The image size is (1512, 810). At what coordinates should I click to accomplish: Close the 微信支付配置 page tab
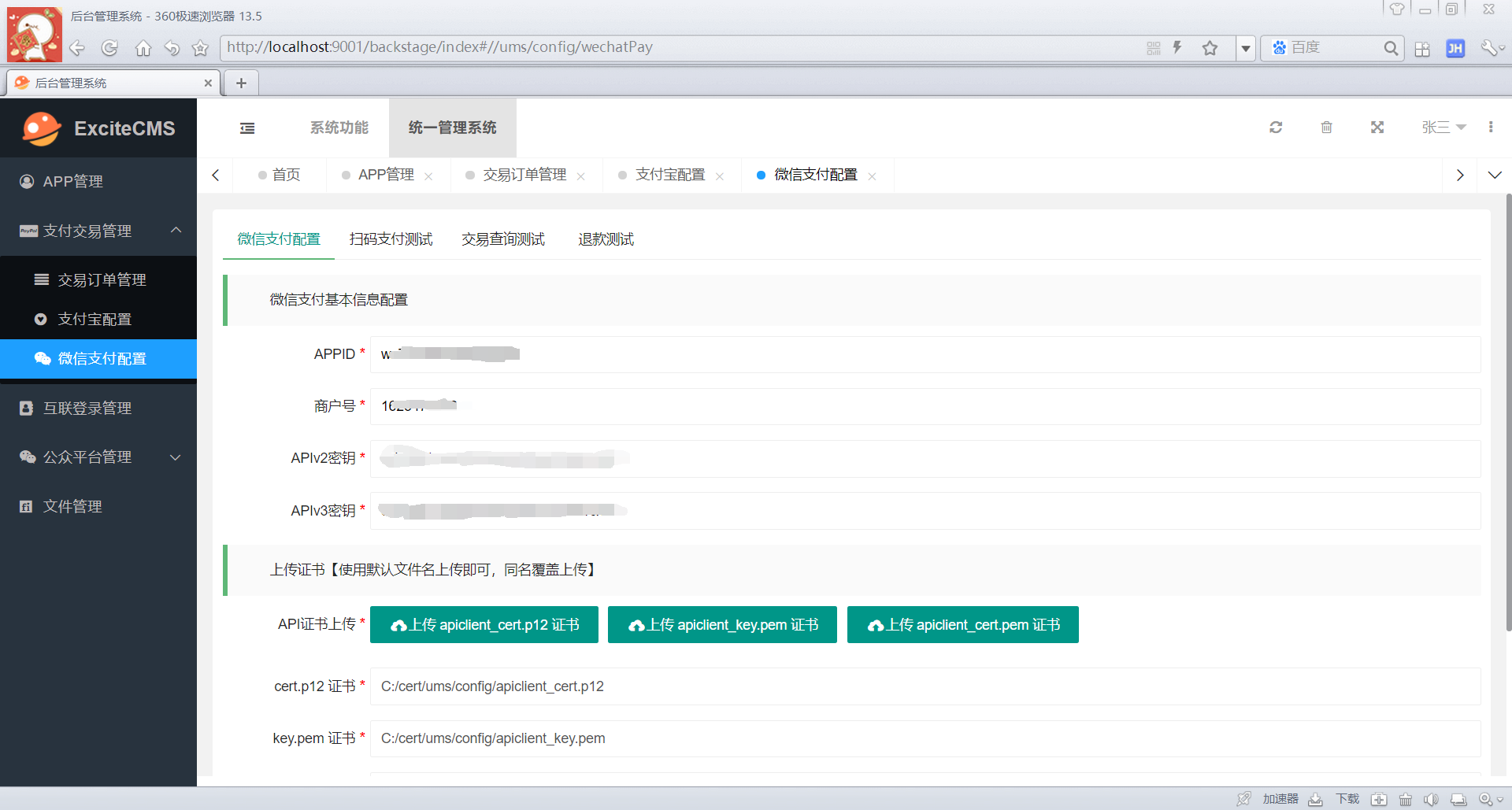tap(873, 176)
